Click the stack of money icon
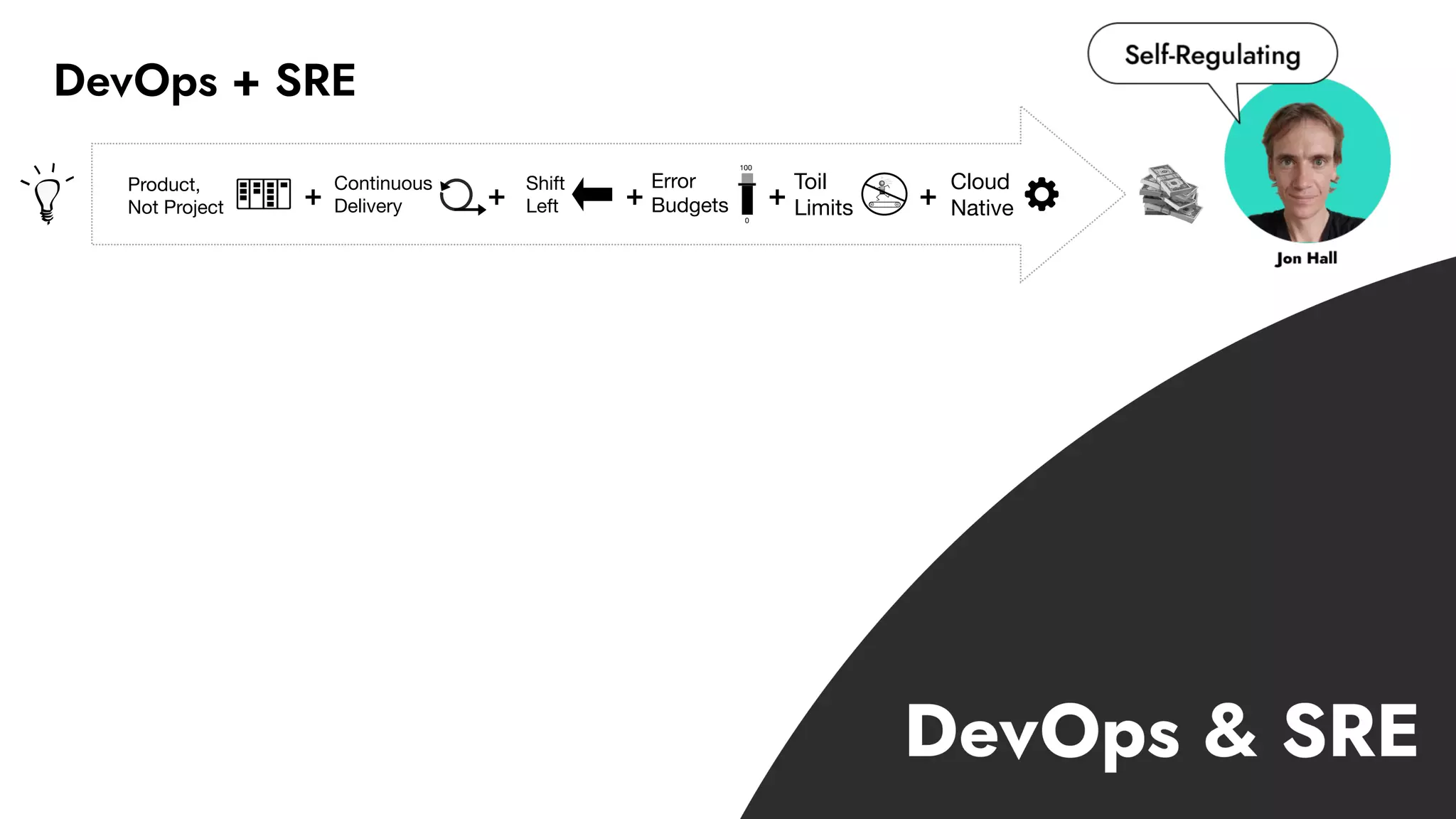 (1171, 194)
